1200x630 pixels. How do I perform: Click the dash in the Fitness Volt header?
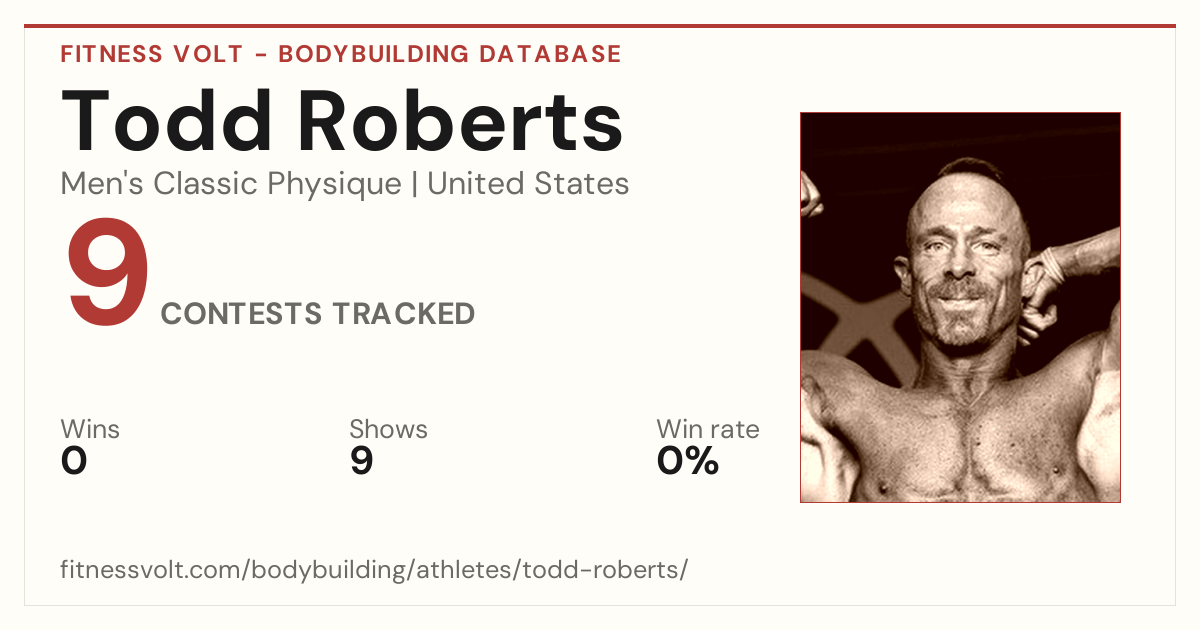260,55
